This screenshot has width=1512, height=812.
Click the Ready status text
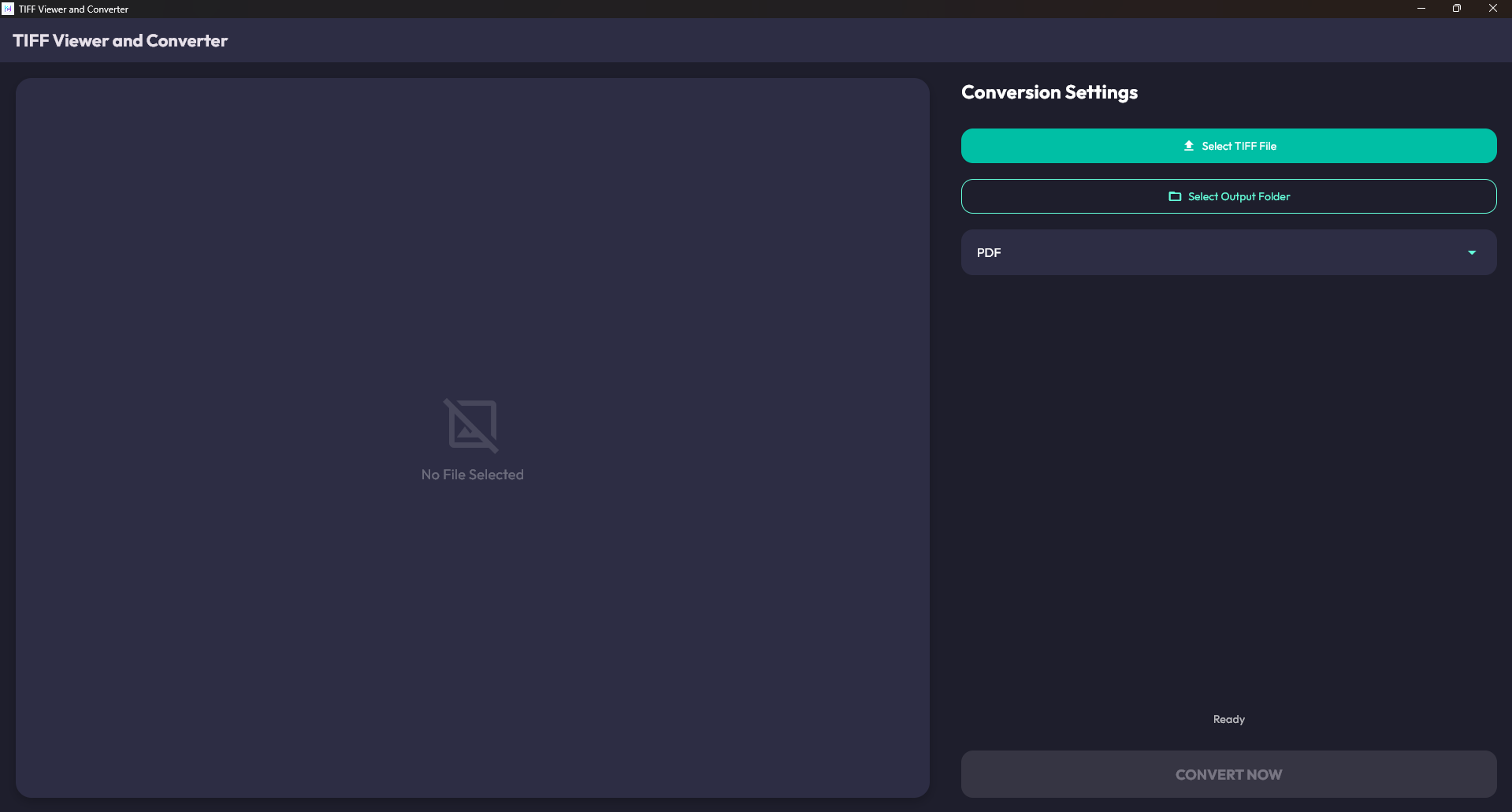(x=1228, y=718)
